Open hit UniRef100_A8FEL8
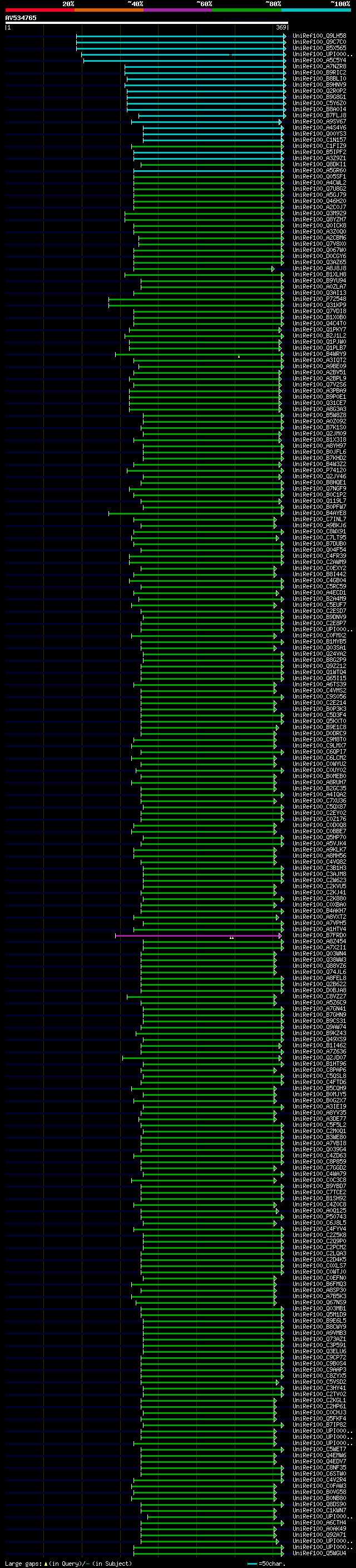The width and height of the screenshot is (356, 1568). [319, 977]
